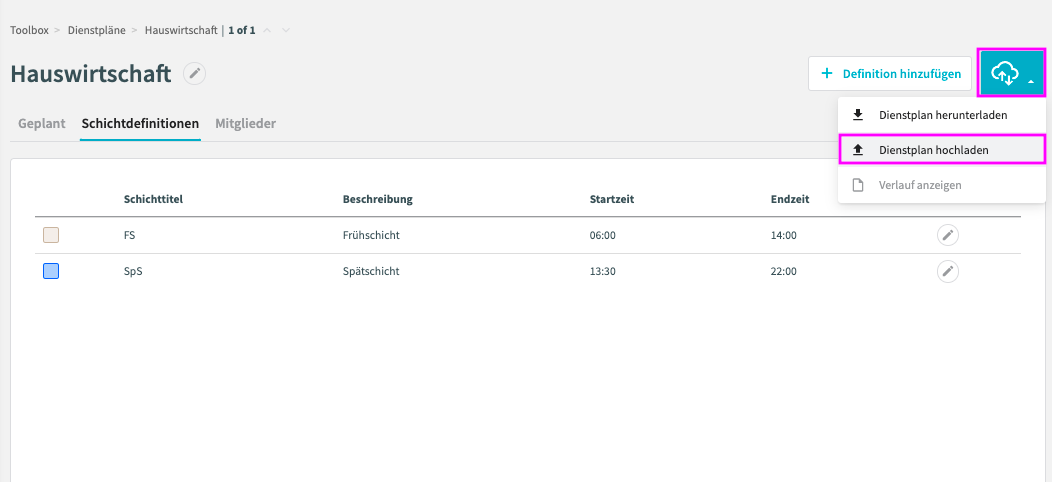This screenshot has width=1052, height=482.
Task: Go to previous record with up chevron
Action: point(267,30)
